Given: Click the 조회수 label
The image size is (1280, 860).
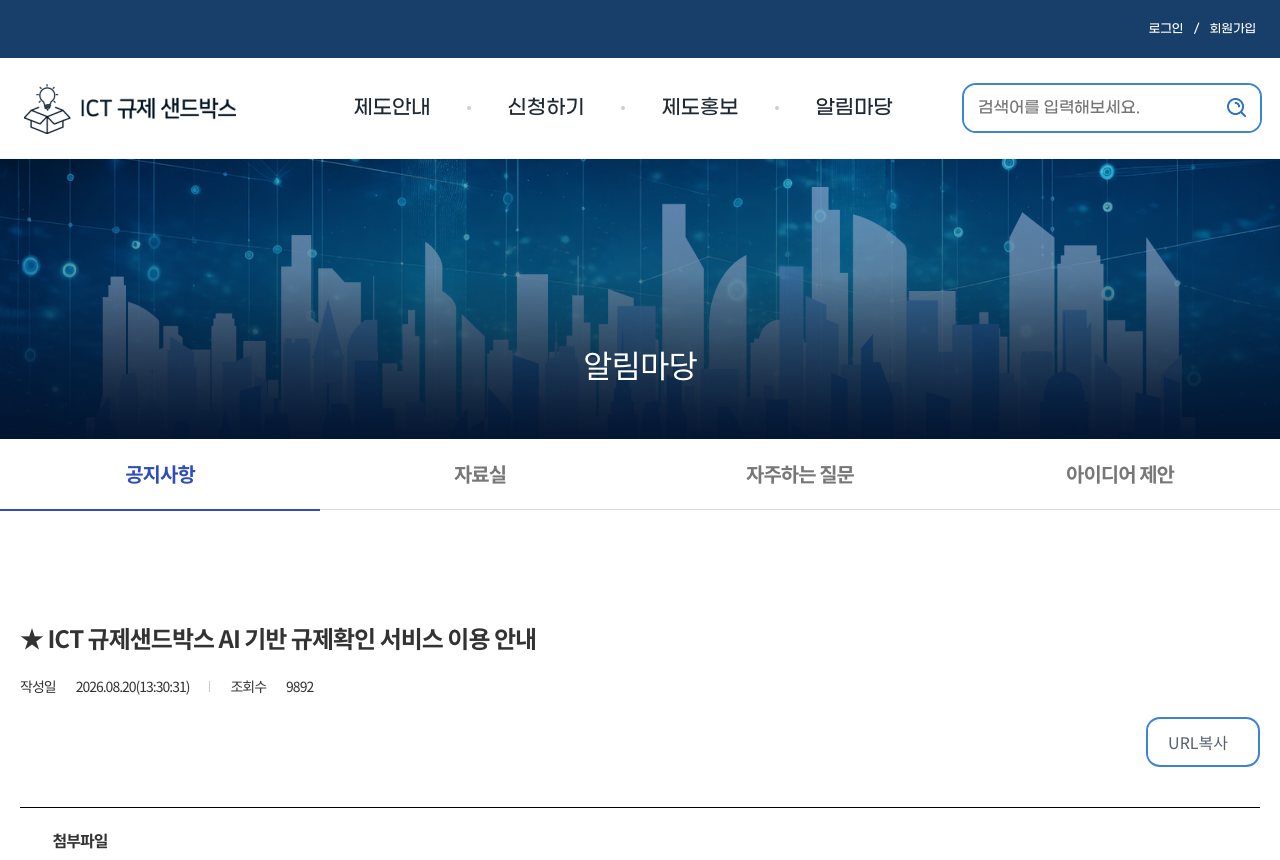Looking at the screenshot, I should point(249,686).
